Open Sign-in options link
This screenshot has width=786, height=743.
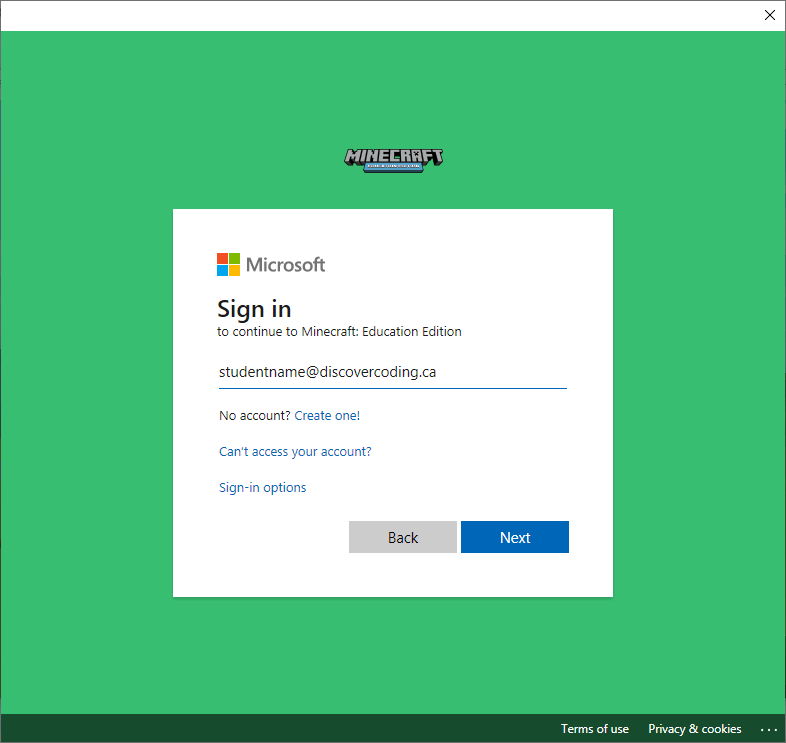[x=263, y=488]
